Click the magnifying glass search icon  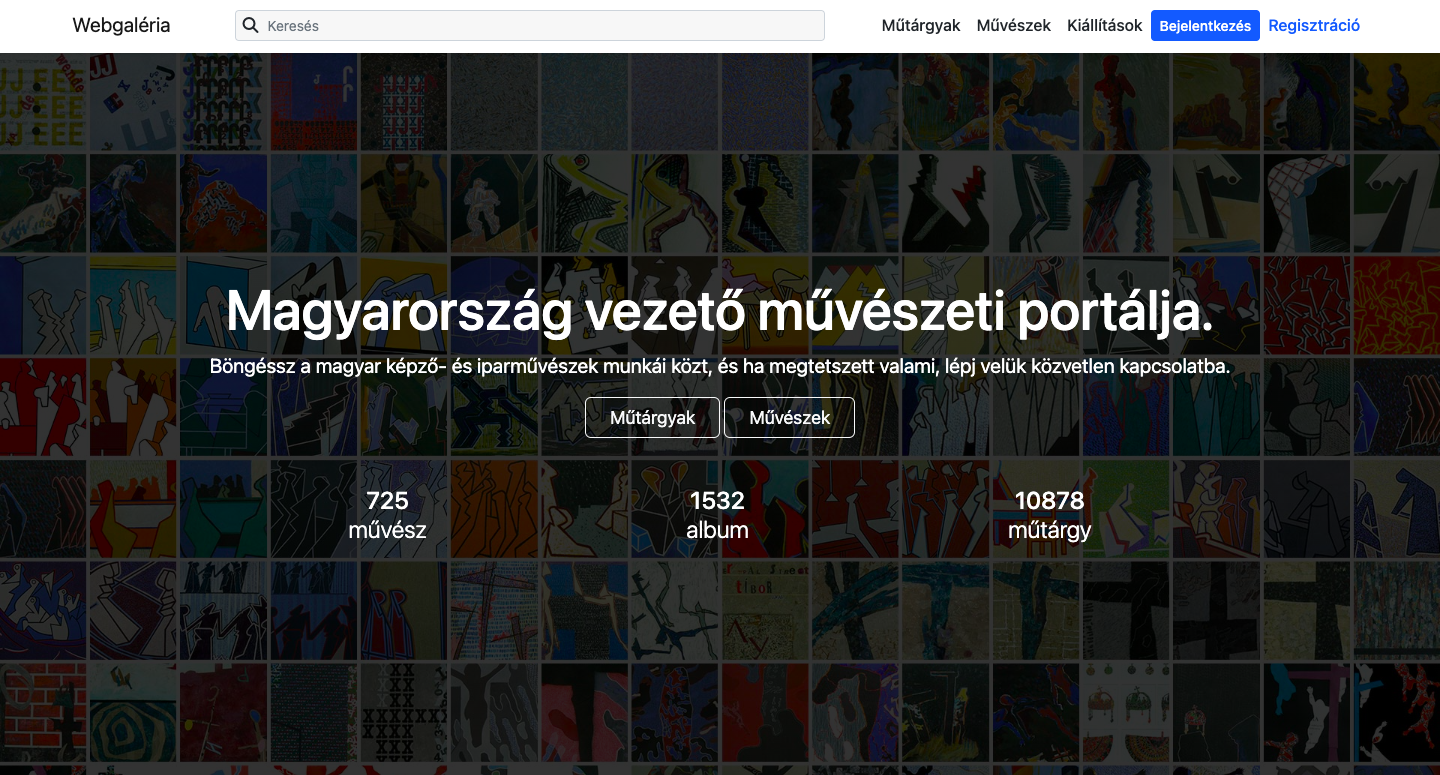click(x=251, y=26)
